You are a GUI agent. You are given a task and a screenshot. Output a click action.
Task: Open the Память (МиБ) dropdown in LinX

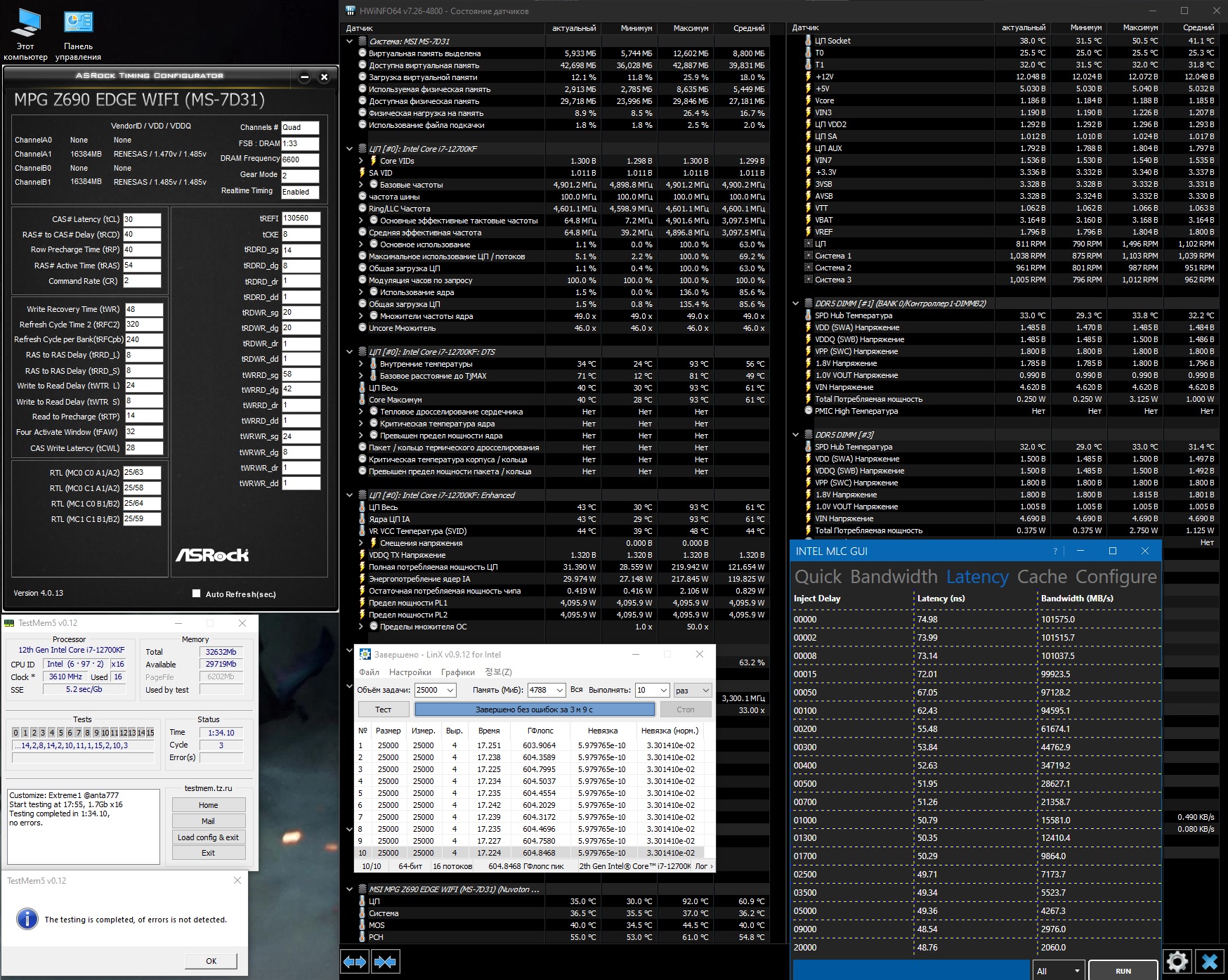pyautogui.click(x=559, y=690)
